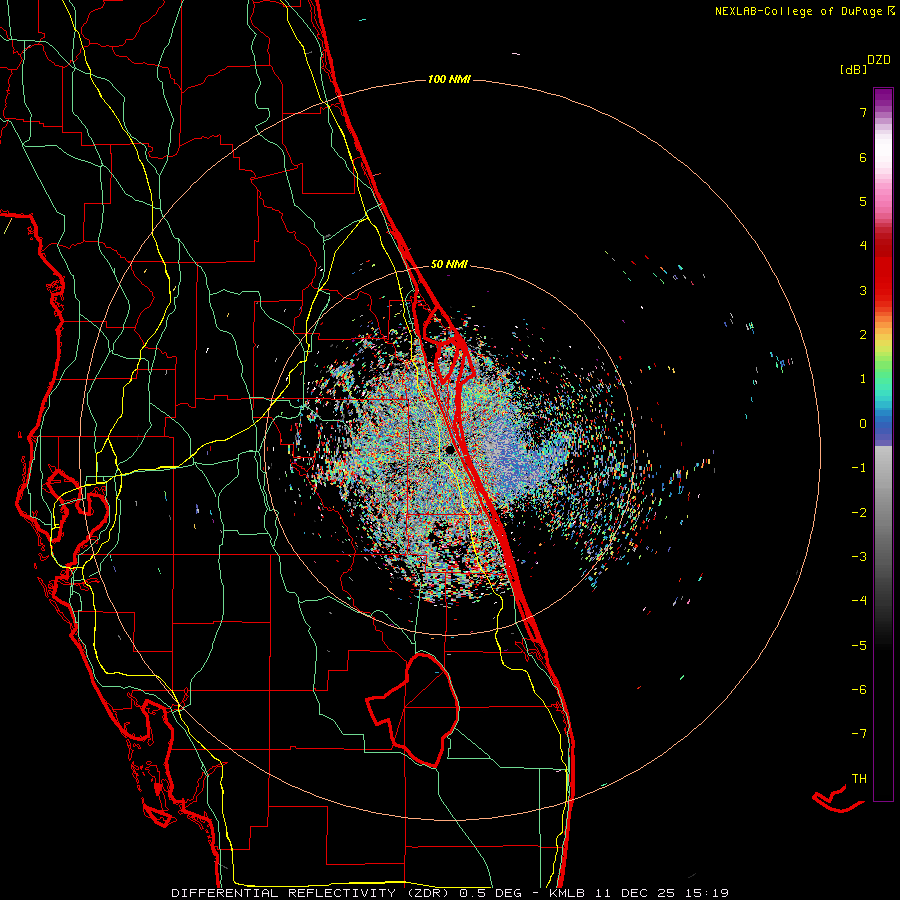This screenshot has height=900, width=900.
Task: Click the [dB] unit label
Action: tap(854, 70)
